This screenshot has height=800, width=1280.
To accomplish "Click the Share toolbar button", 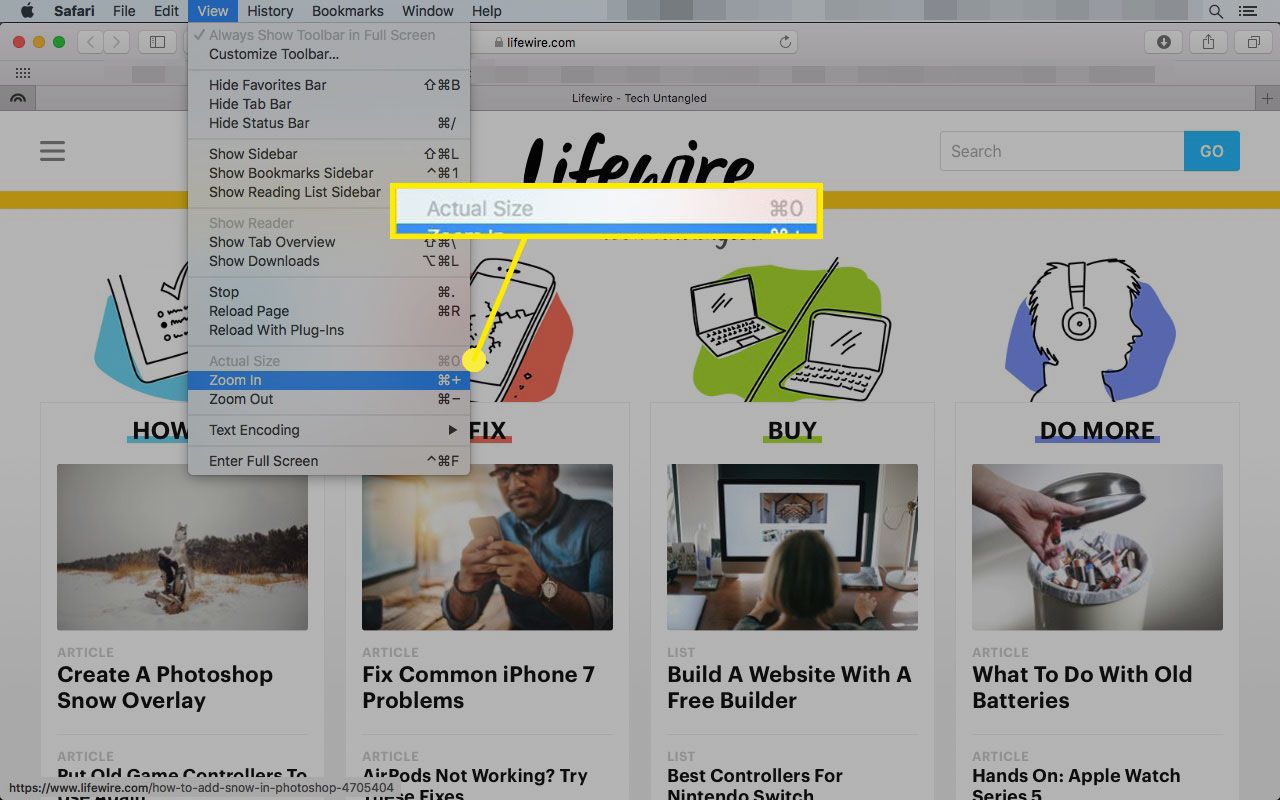I will tap(1209, 42).
